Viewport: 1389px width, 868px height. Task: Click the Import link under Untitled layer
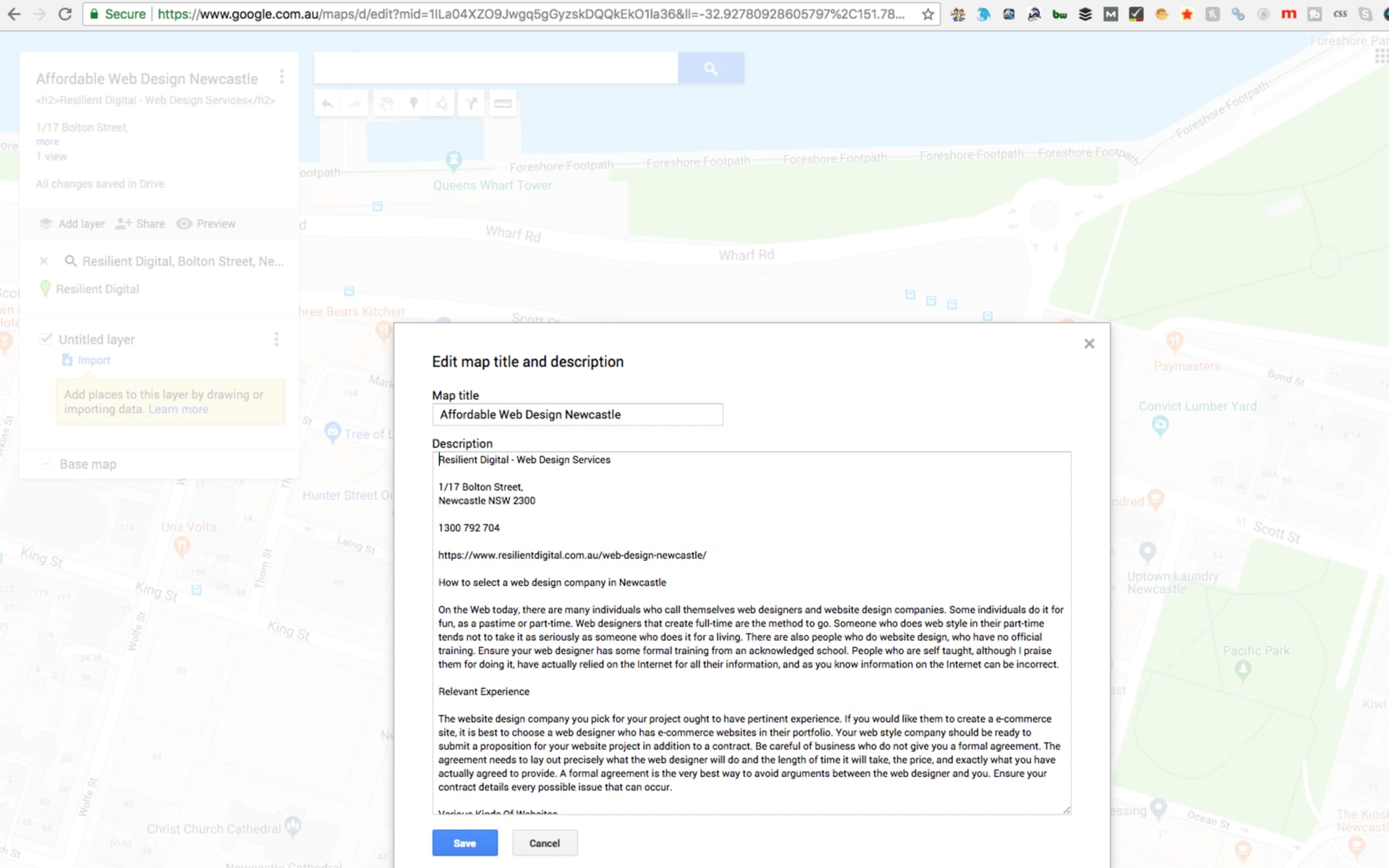pos(93,360)
